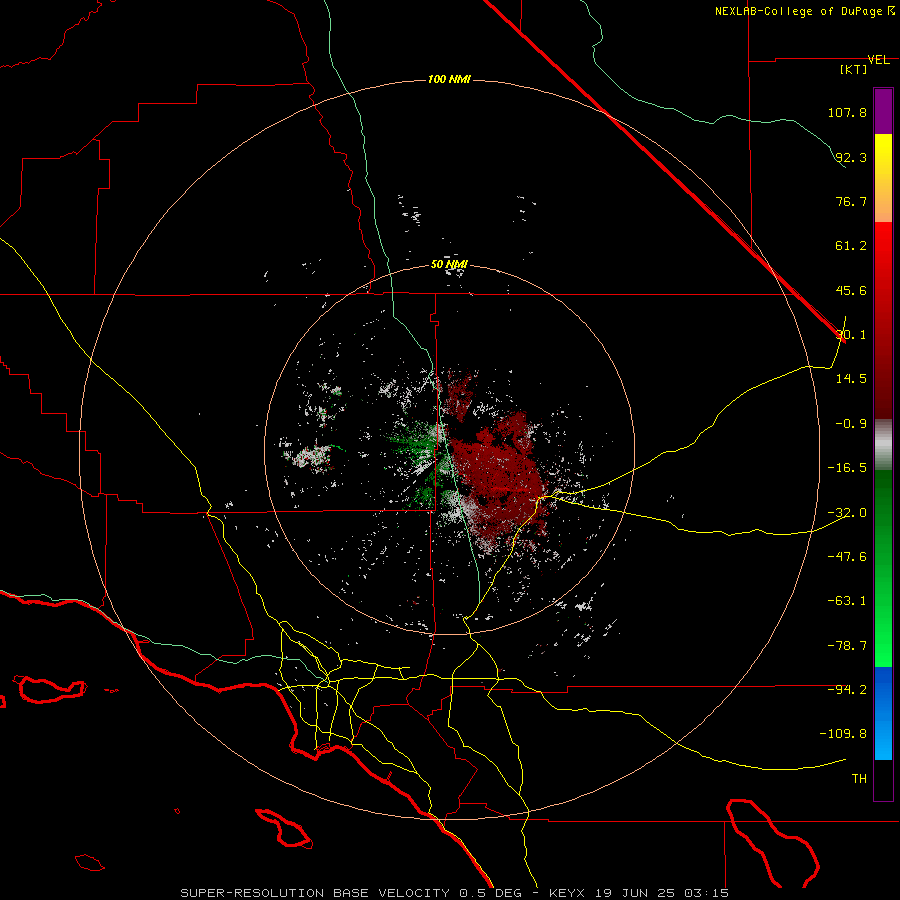Click the 107.8 velocity scale value

pos(847,112)
